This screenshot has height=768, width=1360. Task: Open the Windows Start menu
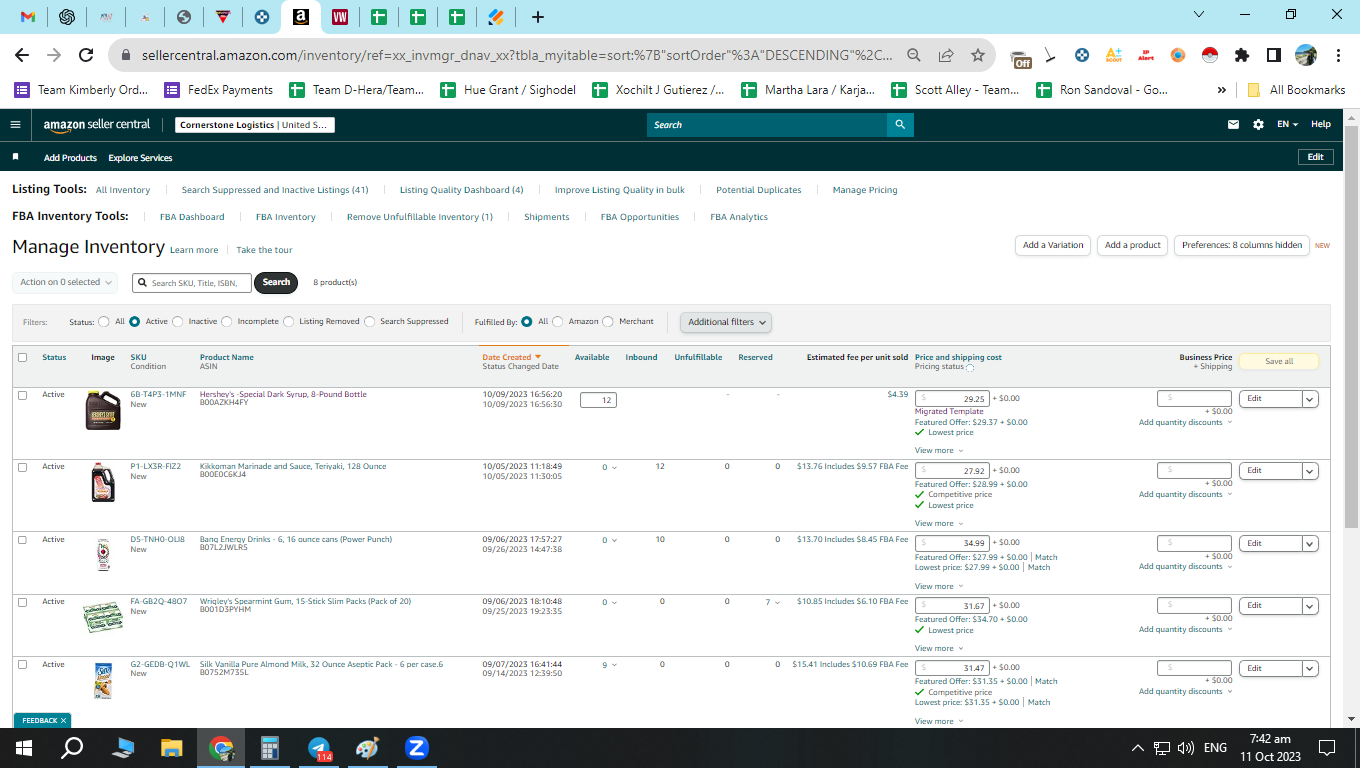point(24,747)
